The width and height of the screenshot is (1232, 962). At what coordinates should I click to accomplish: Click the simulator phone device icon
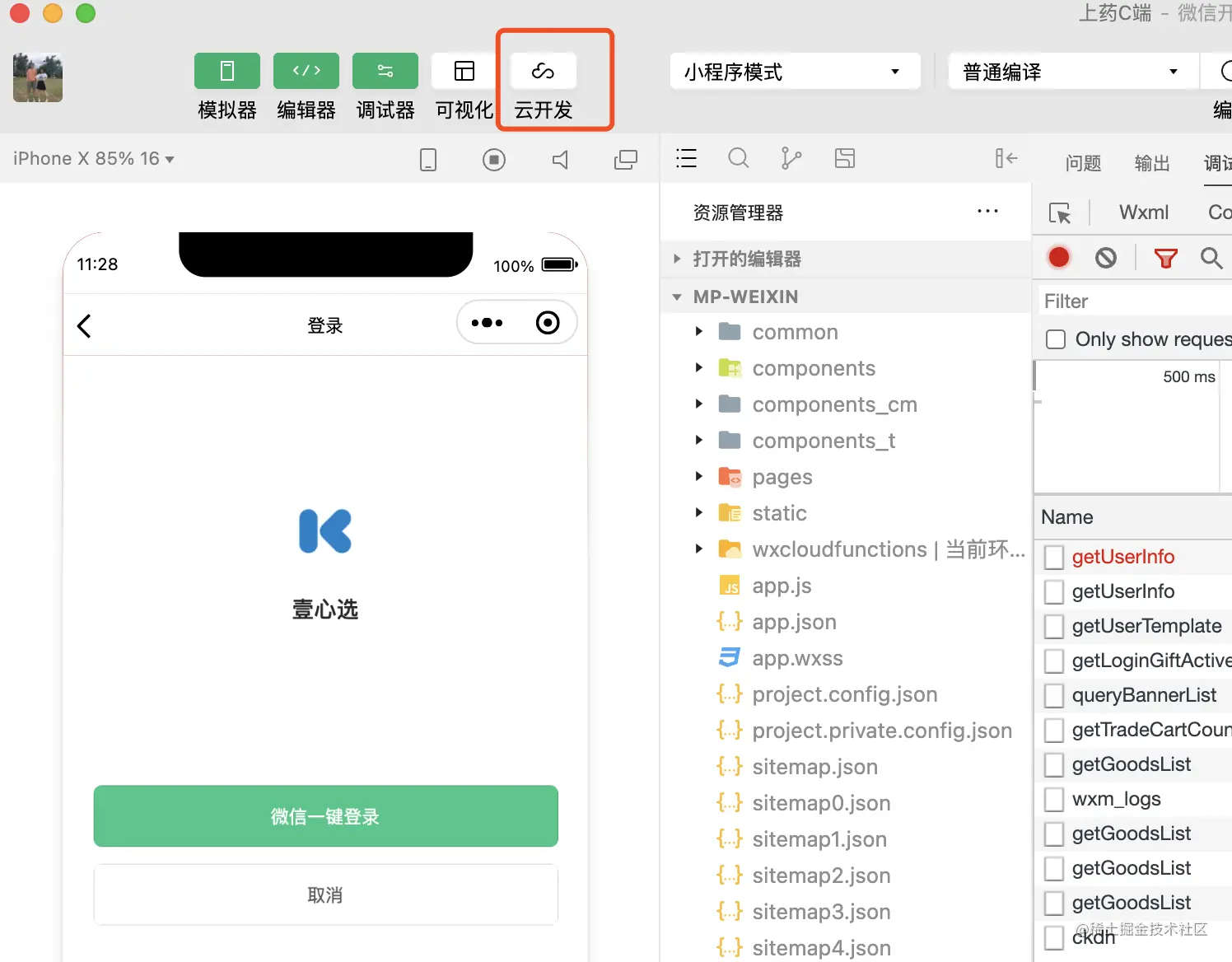[428, 160]
